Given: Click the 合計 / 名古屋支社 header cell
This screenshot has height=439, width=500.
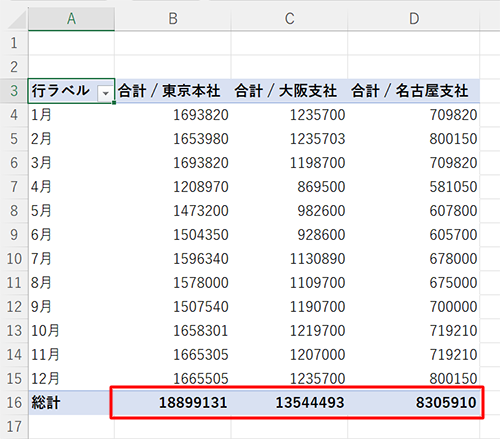Looking at the screenshot, I should pos(414,91).
